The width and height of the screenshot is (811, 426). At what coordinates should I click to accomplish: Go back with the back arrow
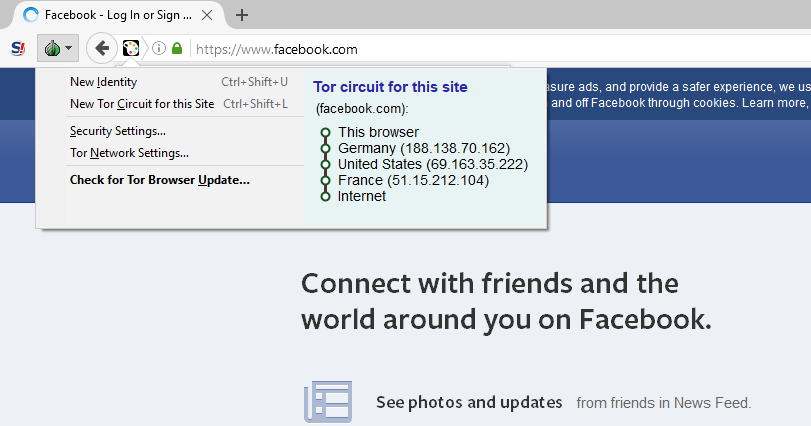pyautogui.click(x=101, y=48)
